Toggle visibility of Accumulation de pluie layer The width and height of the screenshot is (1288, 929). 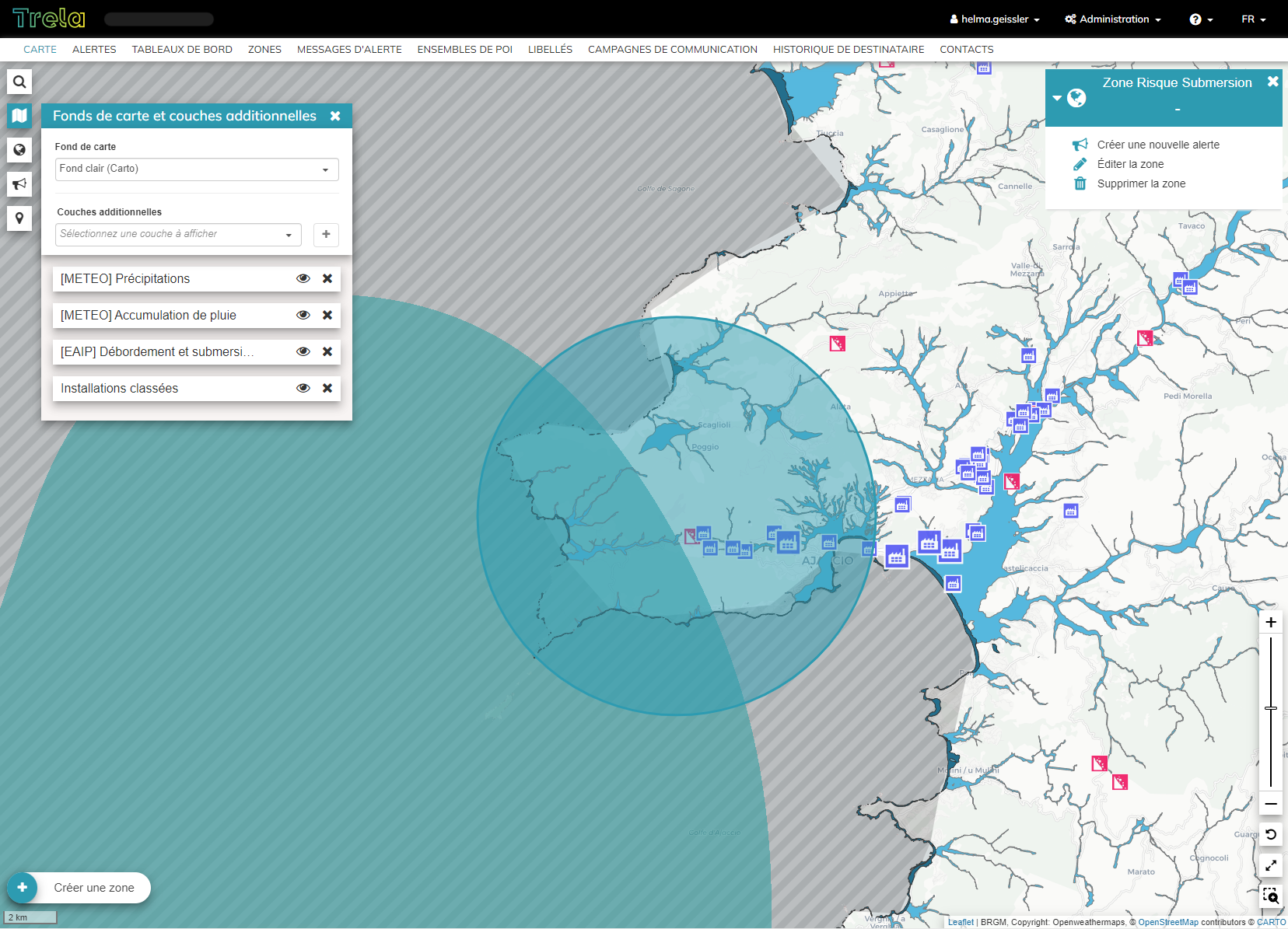point(303,315)
